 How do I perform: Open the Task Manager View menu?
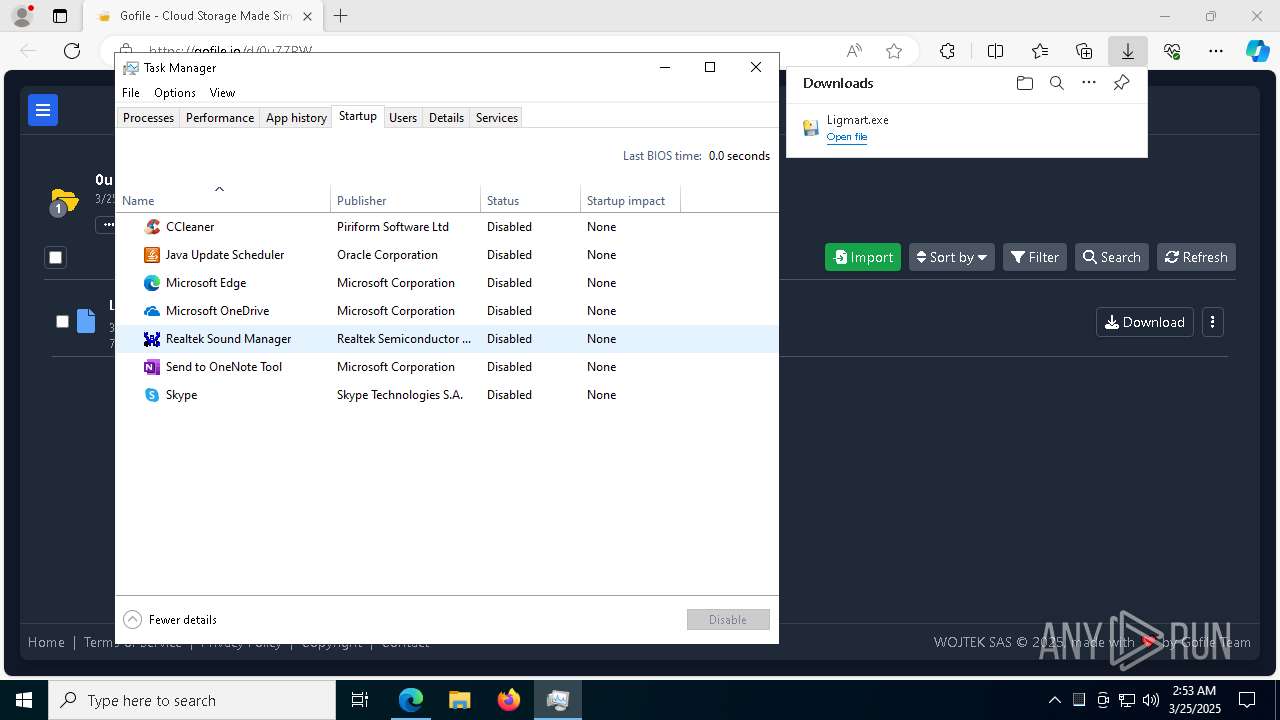(x=222, y=92)
